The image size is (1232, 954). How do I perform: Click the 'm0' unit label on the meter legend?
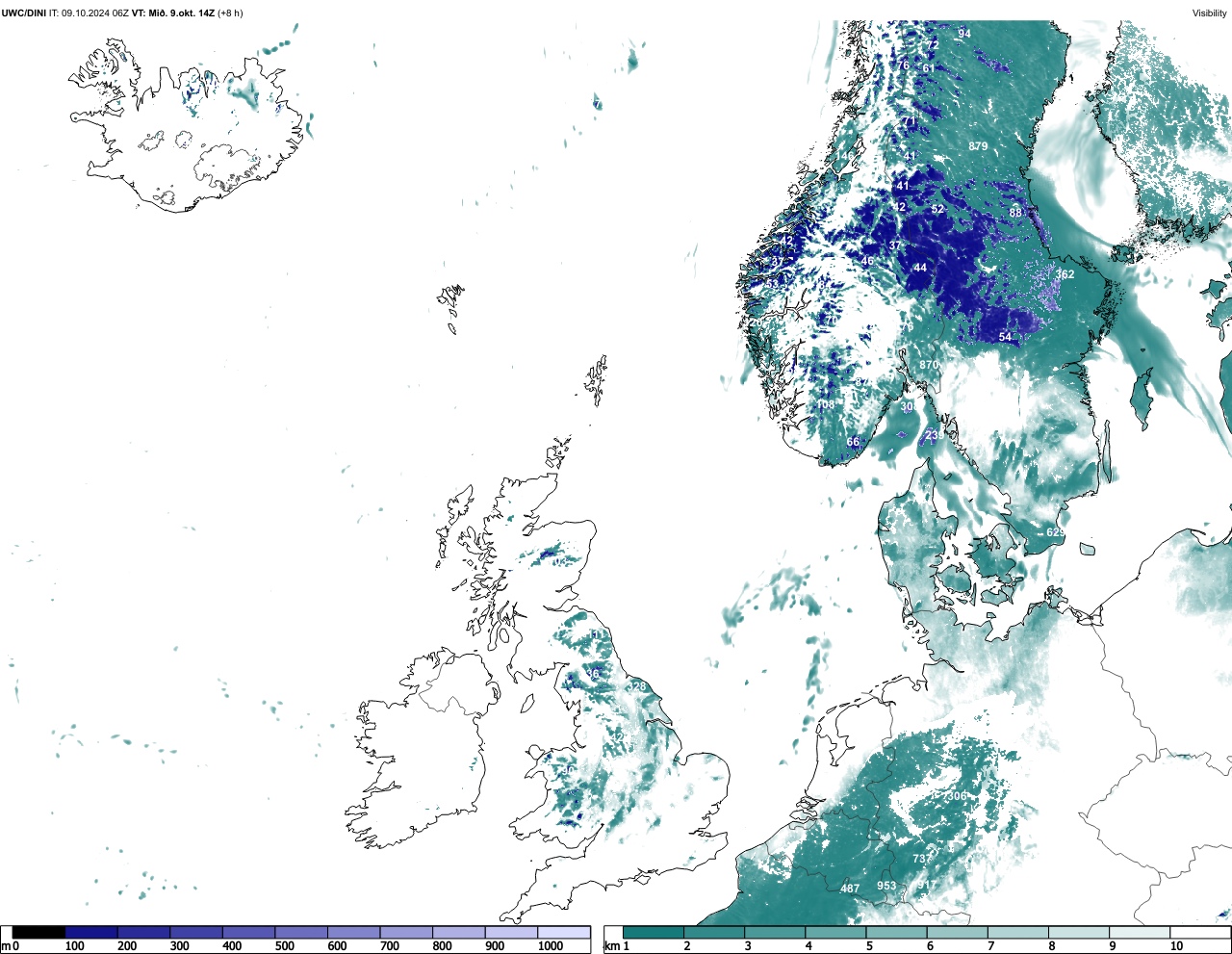pyautogui.click(x=10, y=946)
